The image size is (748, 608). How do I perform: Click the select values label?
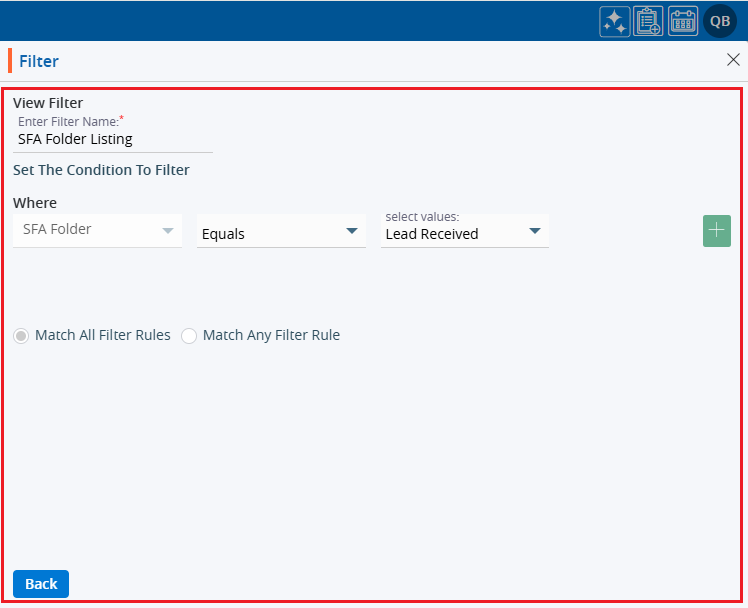(x=422, y=216)
